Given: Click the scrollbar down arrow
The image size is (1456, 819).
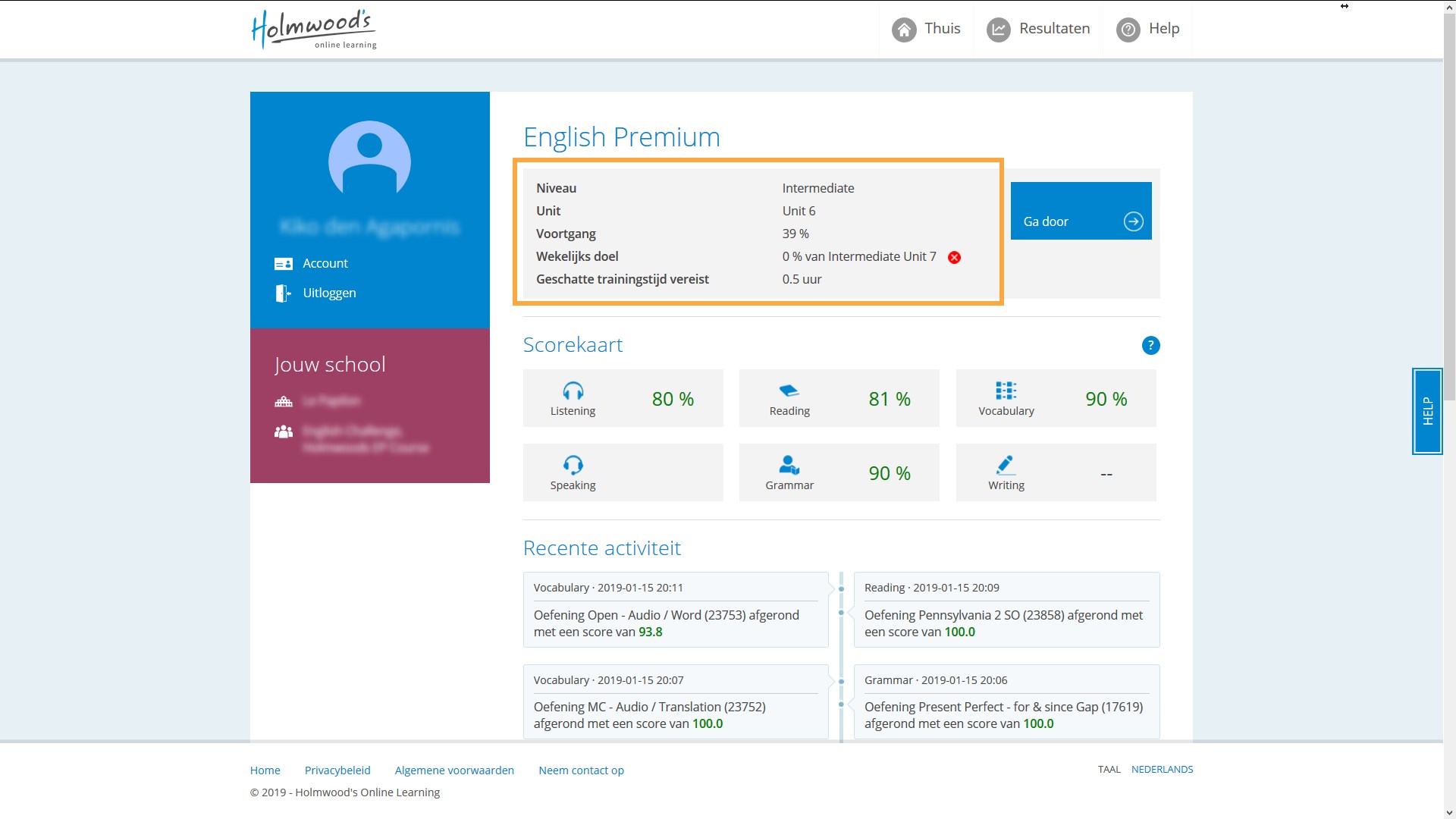Looking at the screenshot, I should click(1449, 812).
